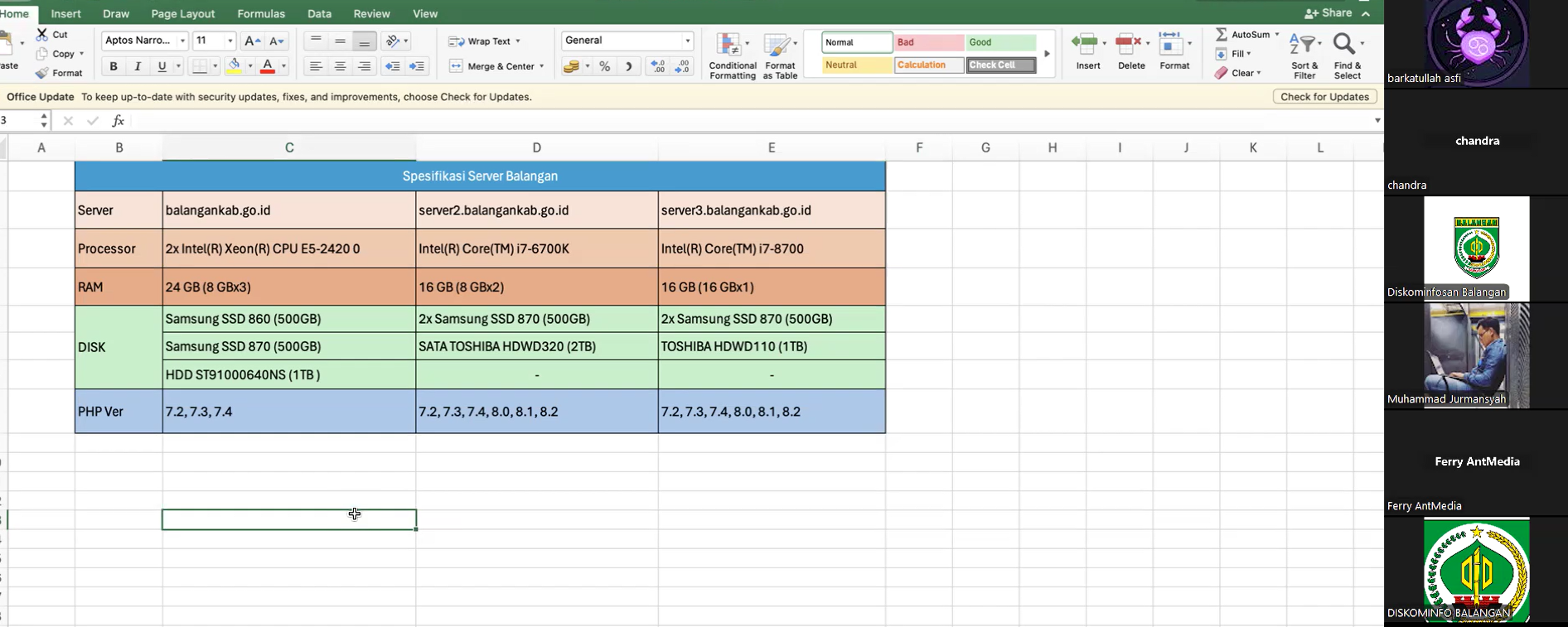Open the Data tab
This screenshot has height=627, width=1568.
click(319, 13)
